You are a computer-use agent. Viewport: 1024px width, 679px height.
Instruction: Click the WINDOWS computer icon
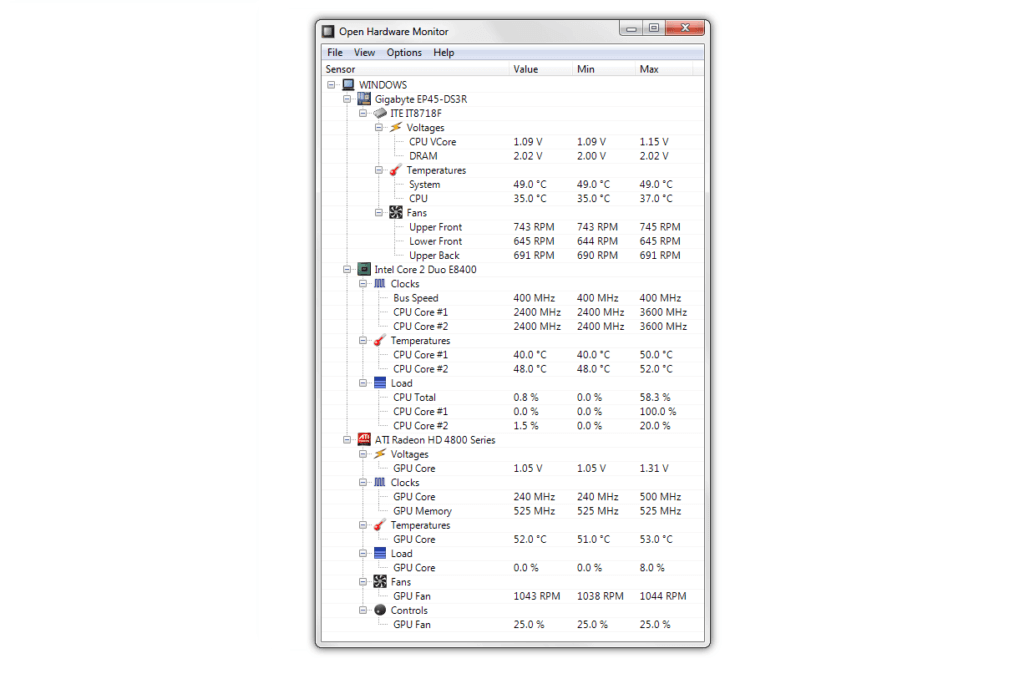[x=348, y=85]
